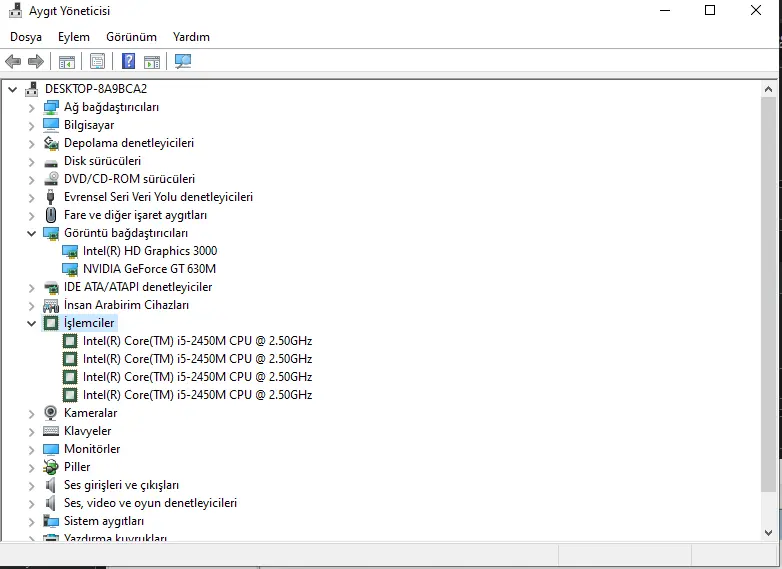
Task: Click the USB icon for Evrensel Seri Veri Yolu
Action: pyautogui.click(x=50, y=197)
